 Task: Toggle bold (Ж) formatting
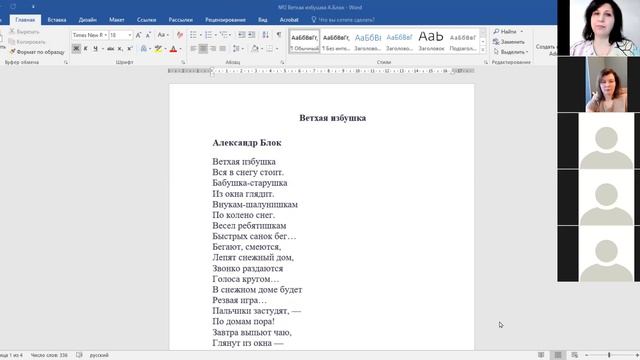(x=76, y=49)
